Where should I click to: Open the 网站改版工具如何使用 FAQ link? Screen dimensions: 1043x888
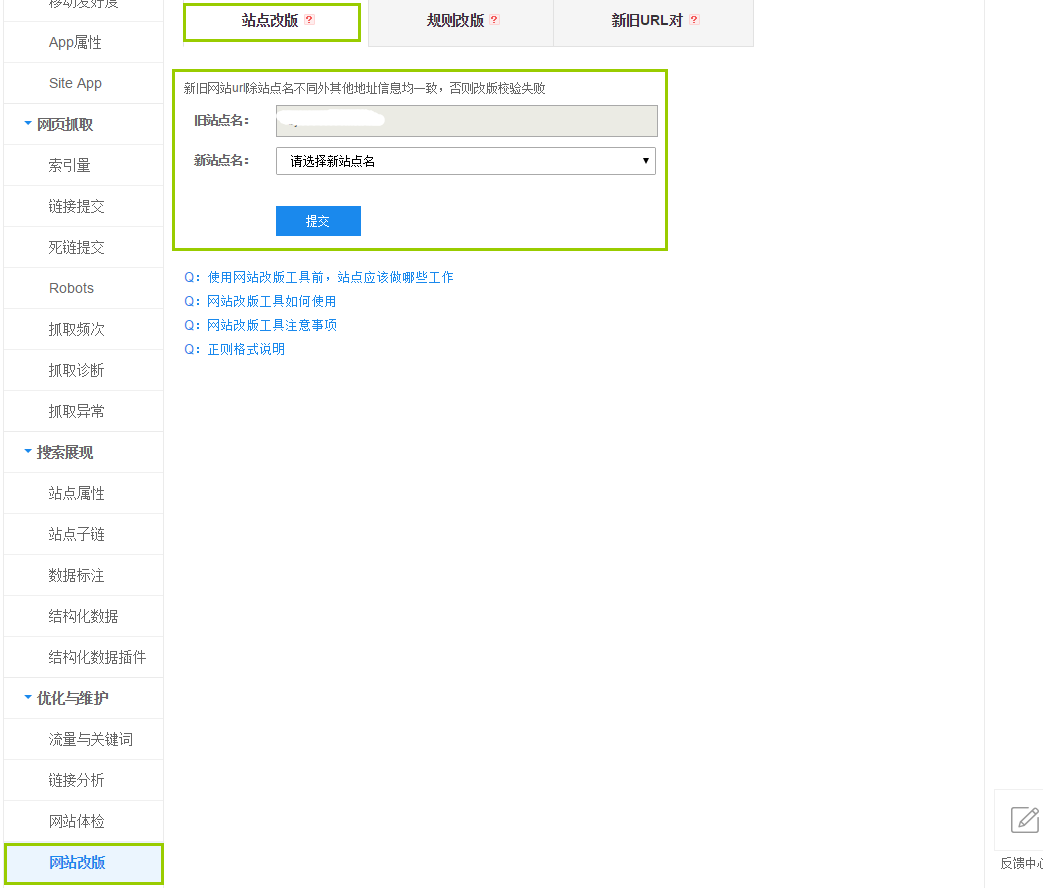point(271,301)
